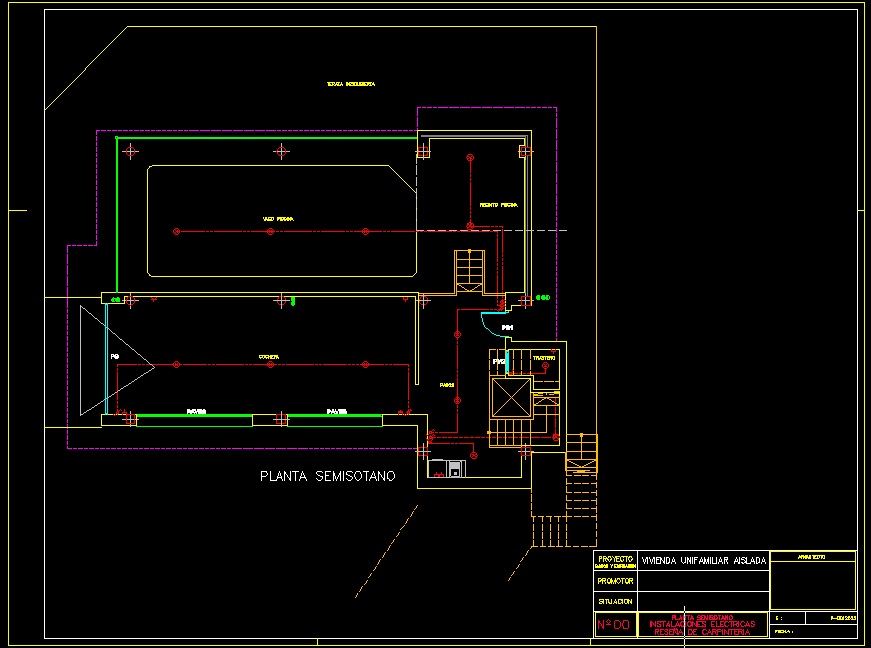This screenshot has width=871, height=648.
Task: Select the E : scale label
Action: (x=779, y=618)
